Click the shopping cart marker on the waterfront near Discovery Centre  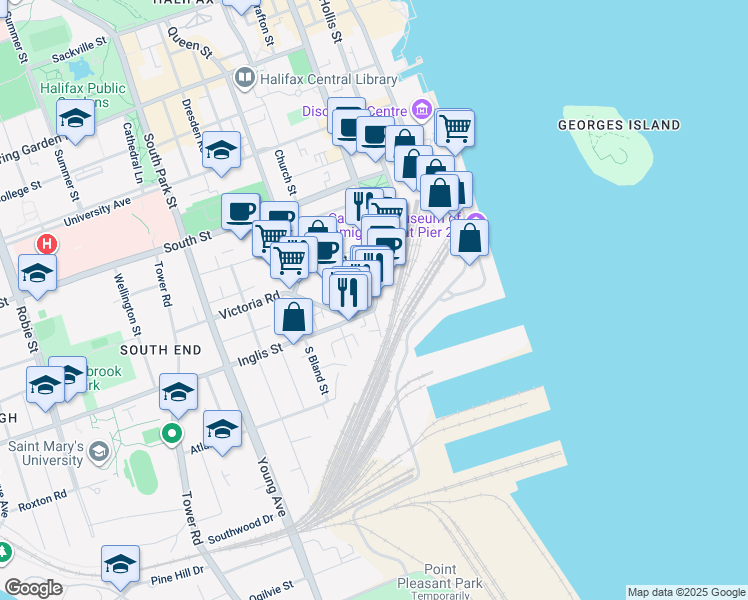pyautogui.click(x=455, y=132)
